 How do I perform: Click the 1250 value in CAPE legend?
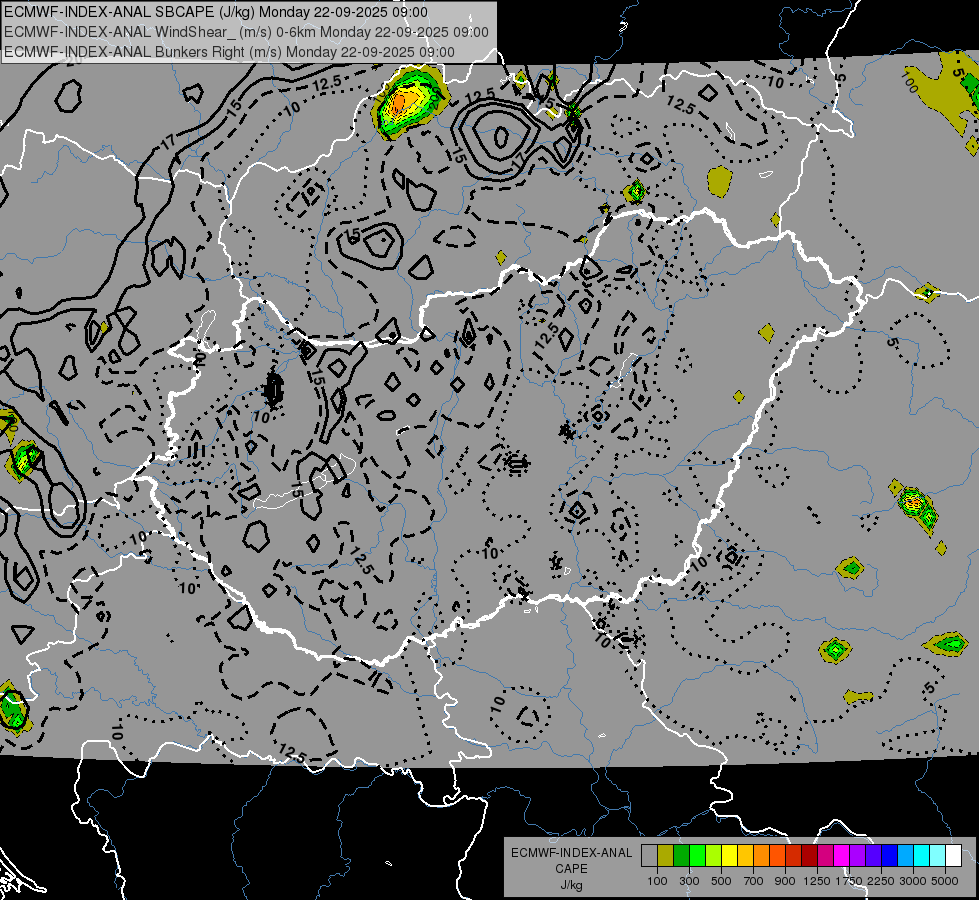point(817,880)
